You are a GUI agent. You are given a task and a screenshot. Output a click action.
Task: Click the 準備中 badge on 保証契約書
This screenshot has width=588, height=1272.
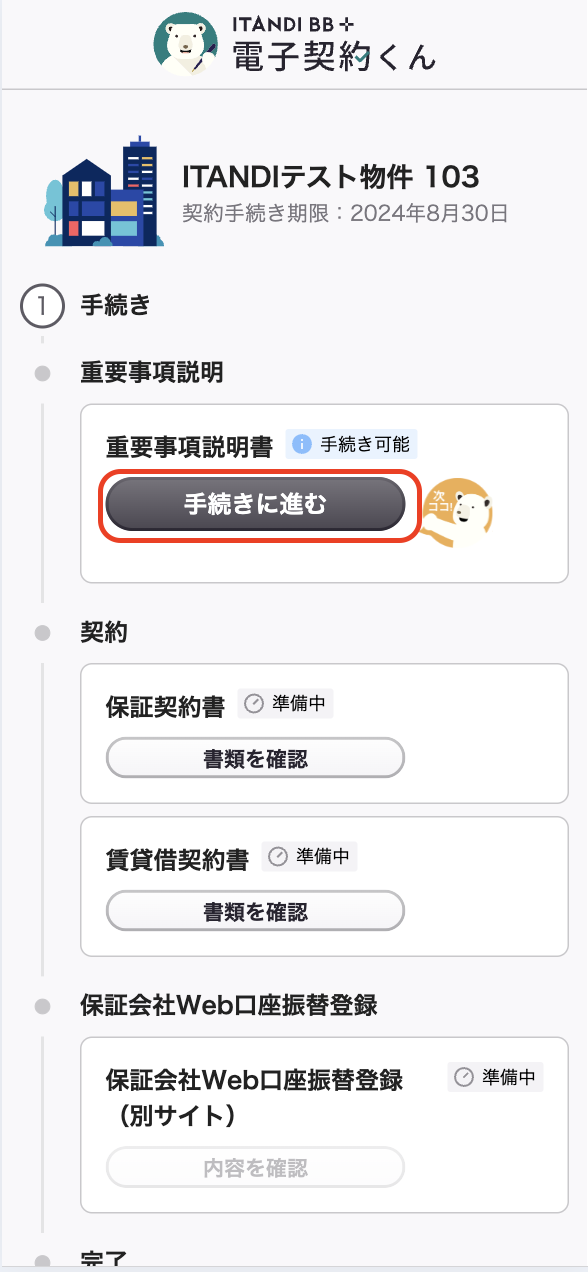point(286,704)
